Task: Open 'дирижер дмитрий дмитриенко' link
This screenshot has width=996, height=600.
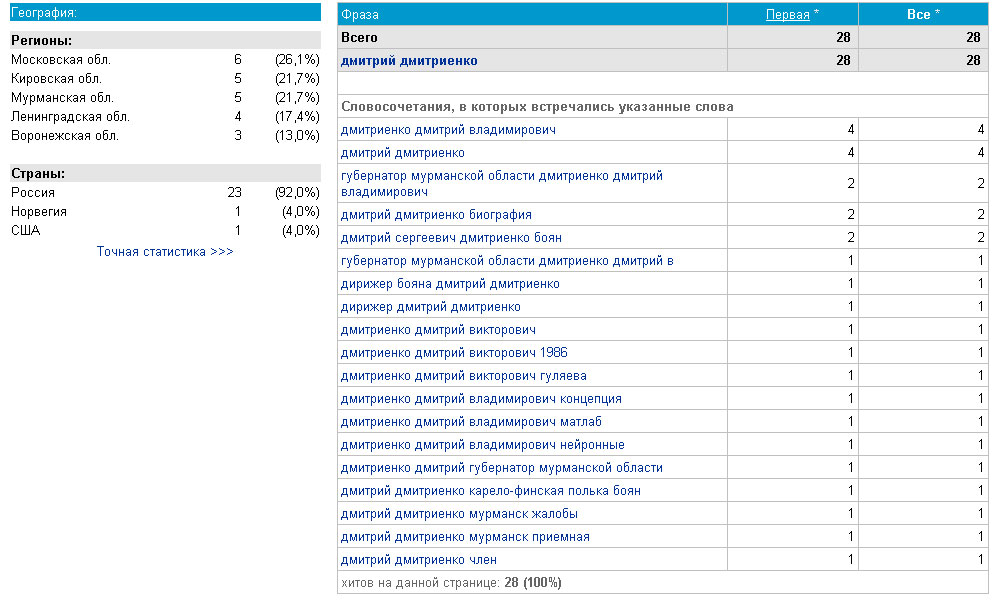Action: click(430, 307)
